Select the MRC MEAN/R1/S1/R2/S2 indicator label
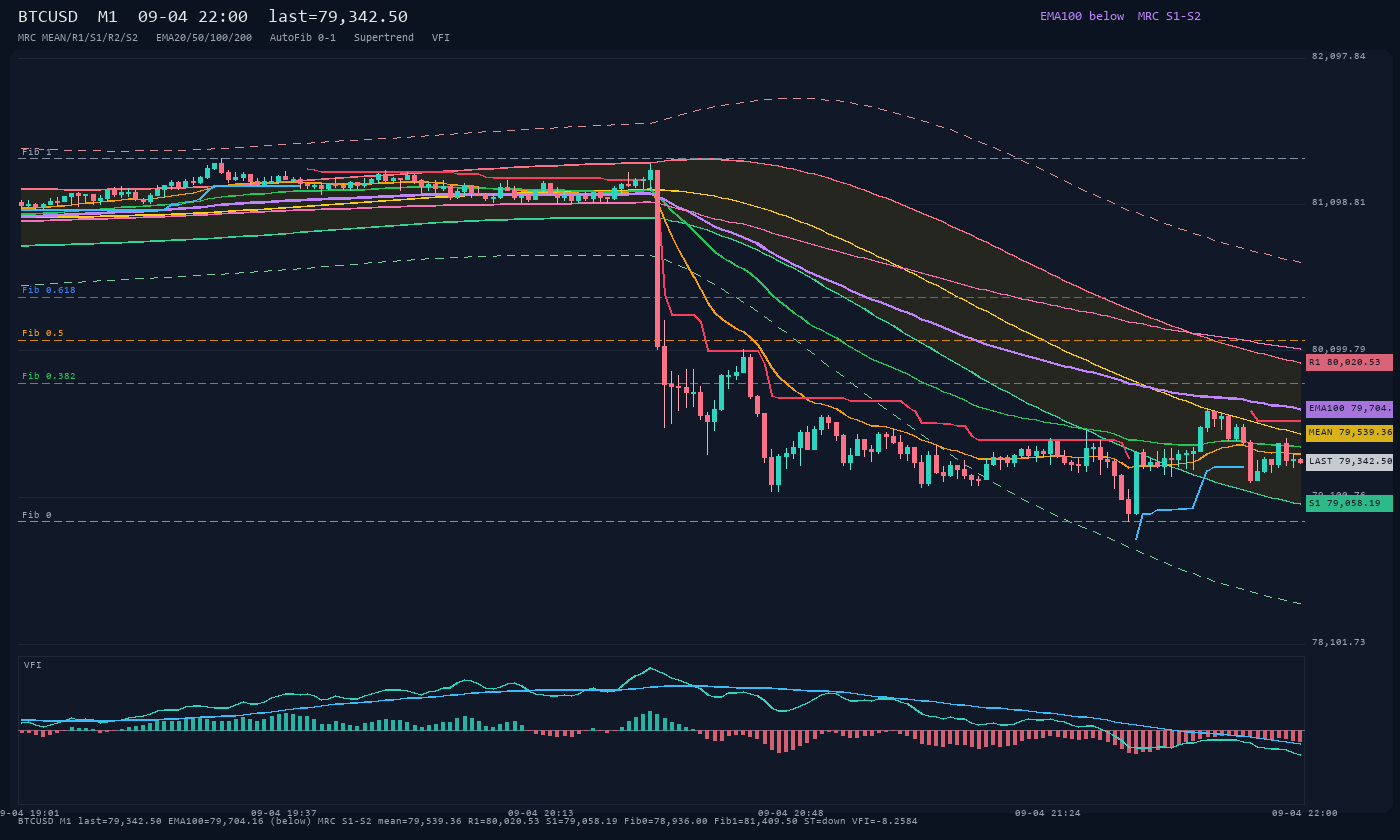 click(x=78, y=37)
